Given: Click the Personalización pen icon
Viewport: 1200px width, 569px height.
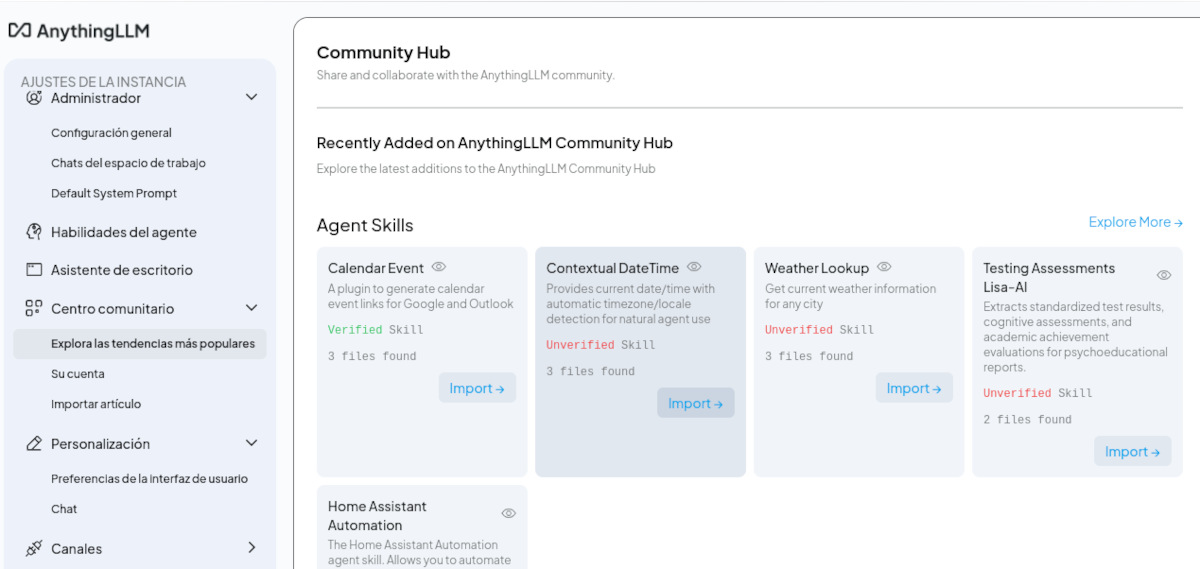Looking at the screenshot, I should pyautogui.click(x=34, y=443).
